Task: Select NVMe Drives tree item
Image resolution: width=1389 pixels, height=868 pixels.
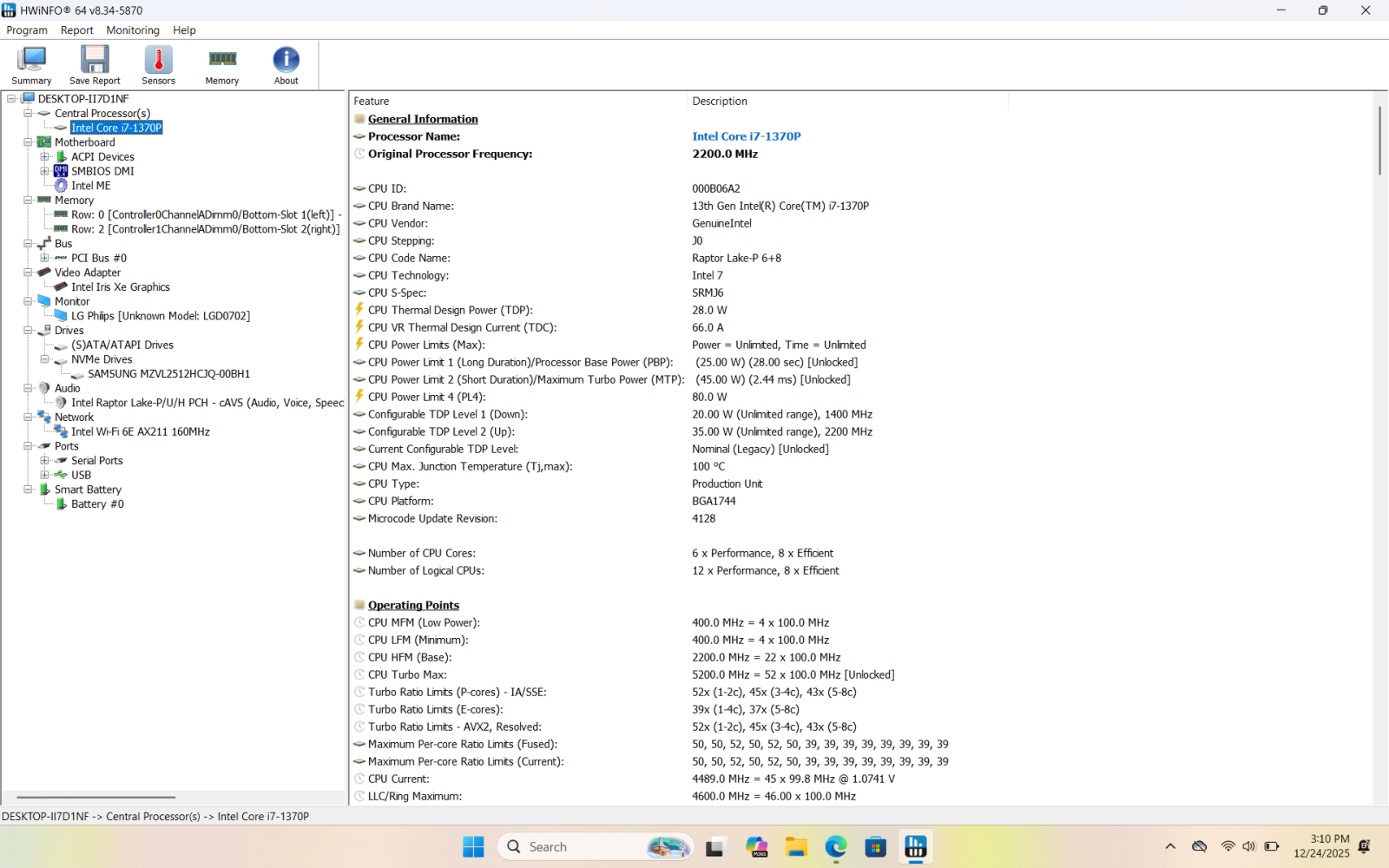Action: [x=102, y=359]
